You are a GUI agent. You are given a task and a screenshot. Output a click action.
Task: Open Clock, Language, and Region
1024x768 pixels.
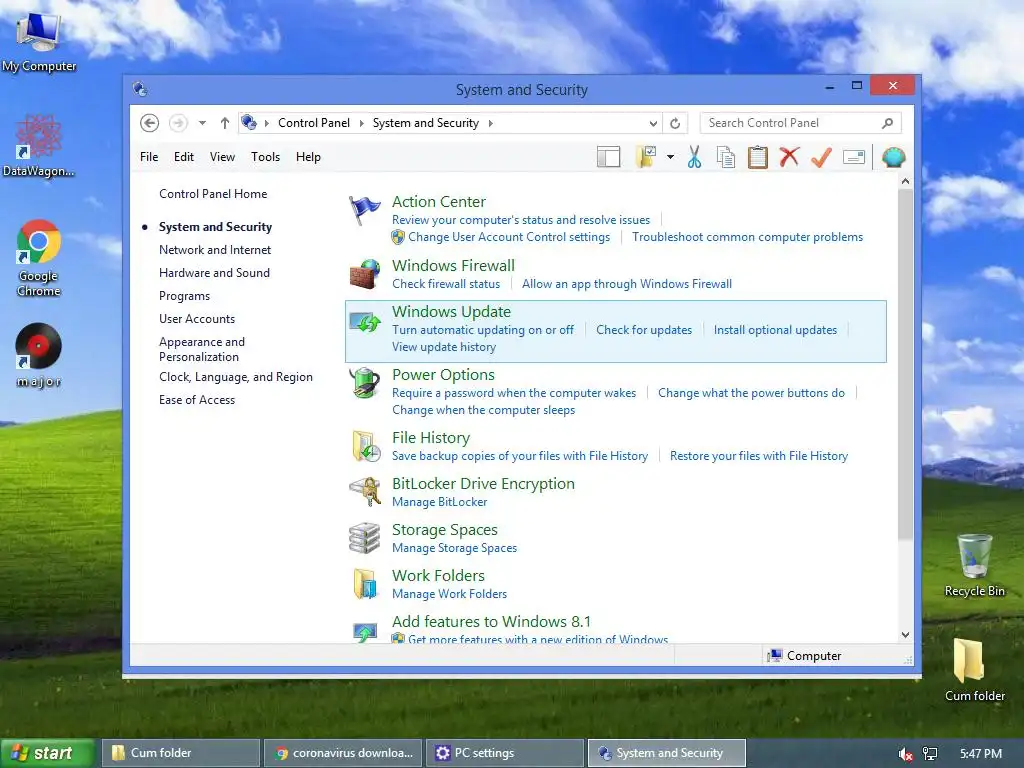coord(236,377)
